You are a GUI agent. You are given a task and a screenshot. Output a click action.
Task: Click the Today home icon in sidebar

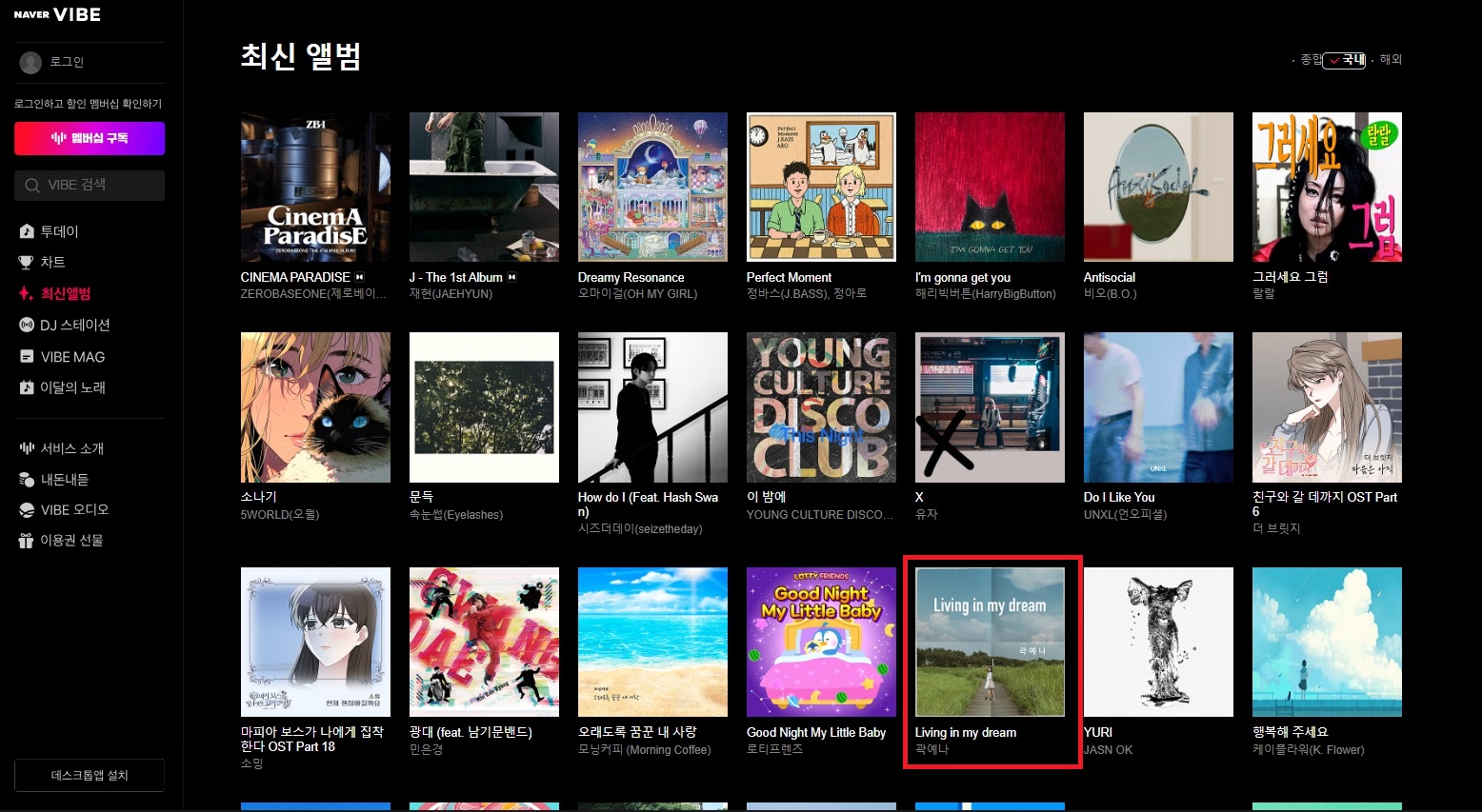pyautogui.click(x=27, y=231)
